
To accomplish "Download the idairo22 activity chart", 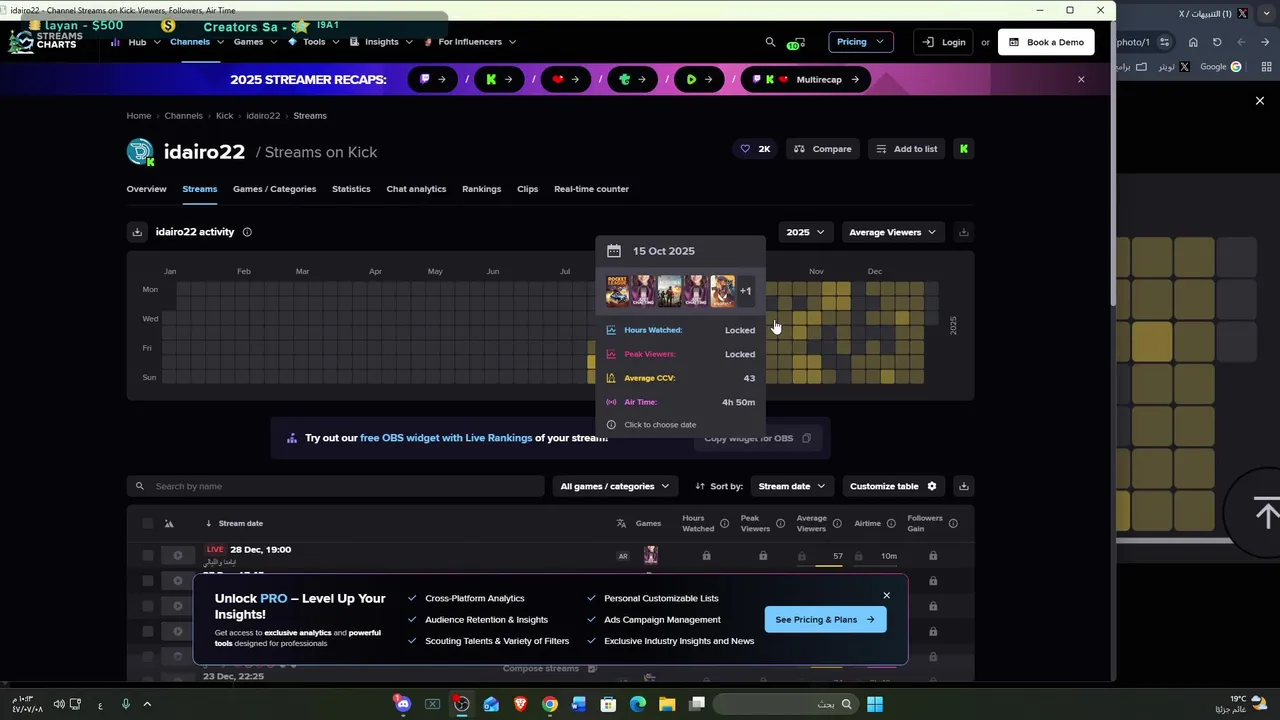I will 137,232.
